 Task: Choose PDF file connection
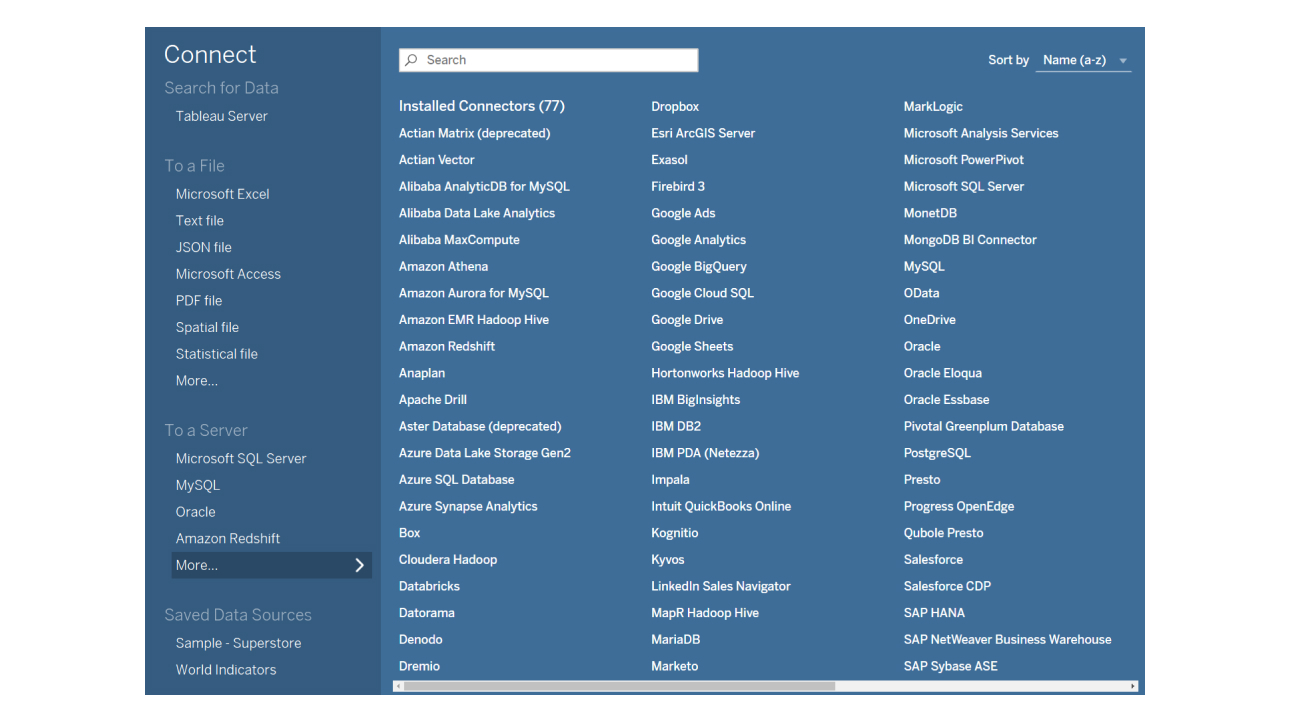point(199,301)
